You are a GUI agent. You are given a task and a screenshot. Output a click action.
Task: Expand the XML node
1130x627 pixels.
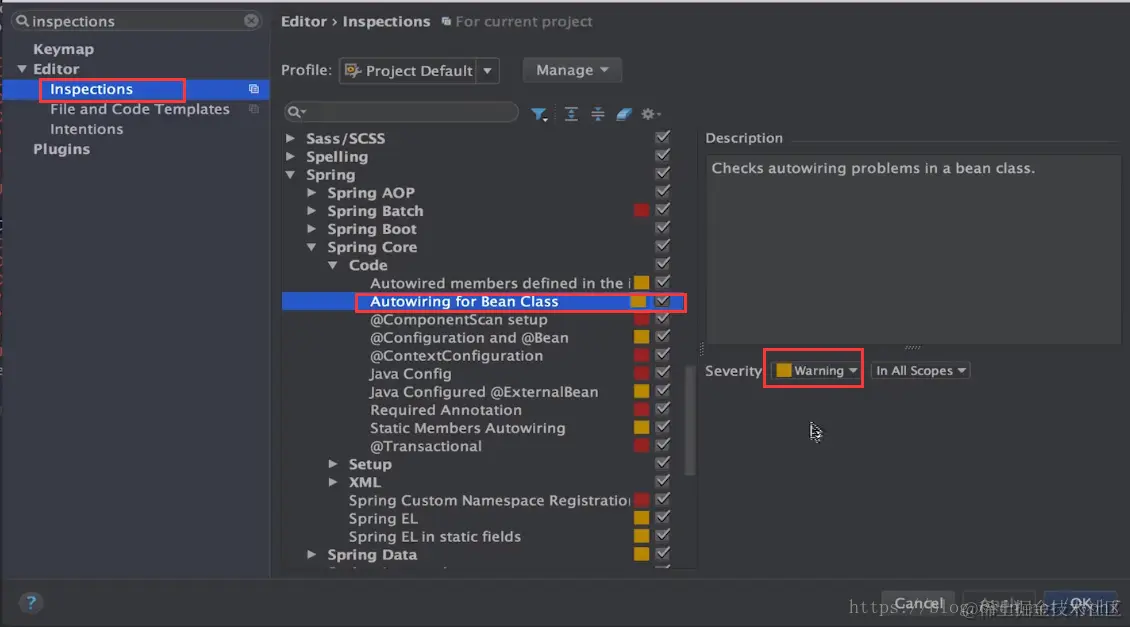333,481
